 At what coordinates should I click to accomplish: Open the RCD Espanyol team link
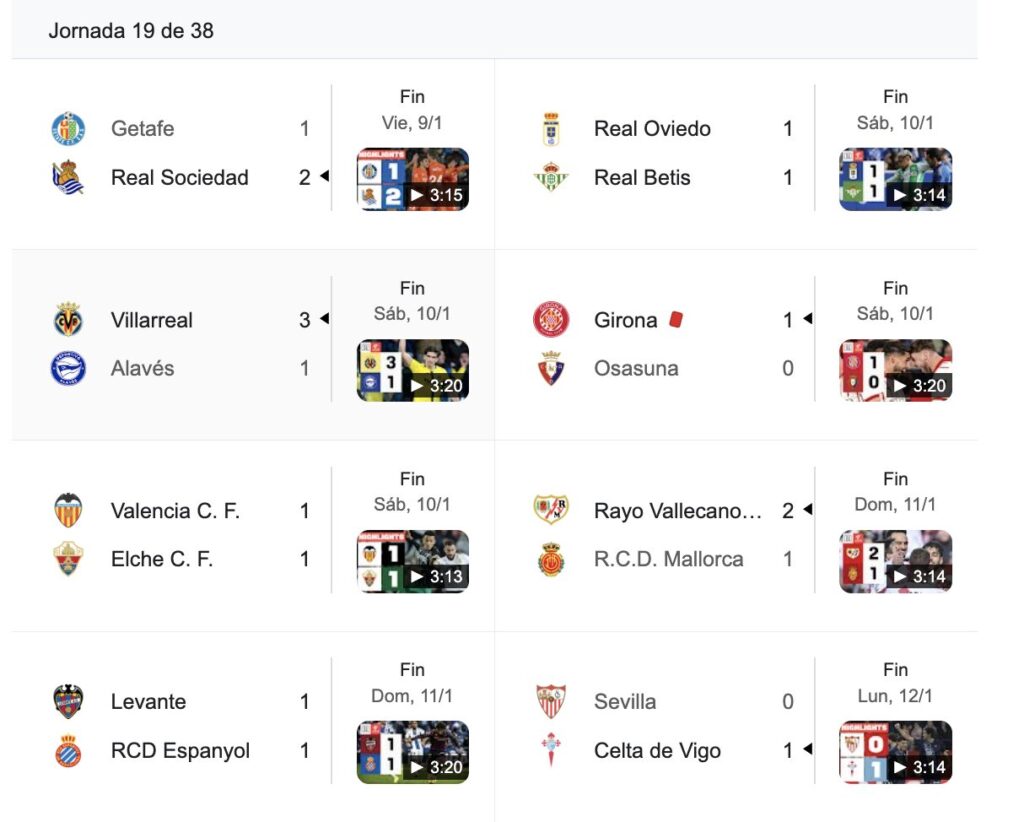(x=180, y=751)
